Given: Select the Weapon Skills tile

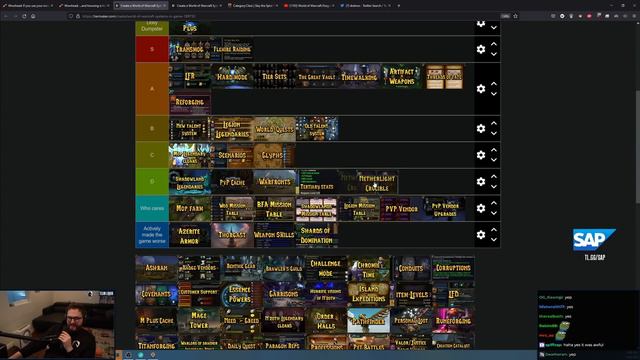Looking at the screenshot, I should 274,235.
